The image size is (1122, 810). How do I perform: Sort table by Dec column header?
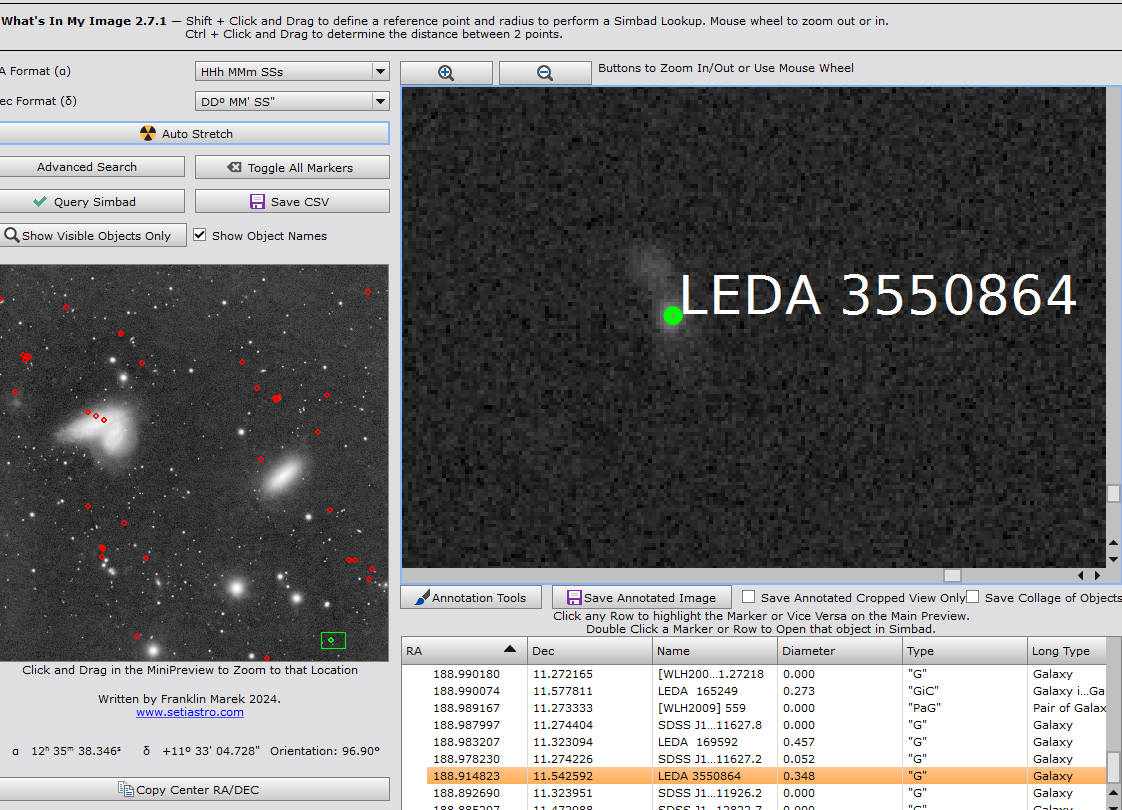[590, 650]
